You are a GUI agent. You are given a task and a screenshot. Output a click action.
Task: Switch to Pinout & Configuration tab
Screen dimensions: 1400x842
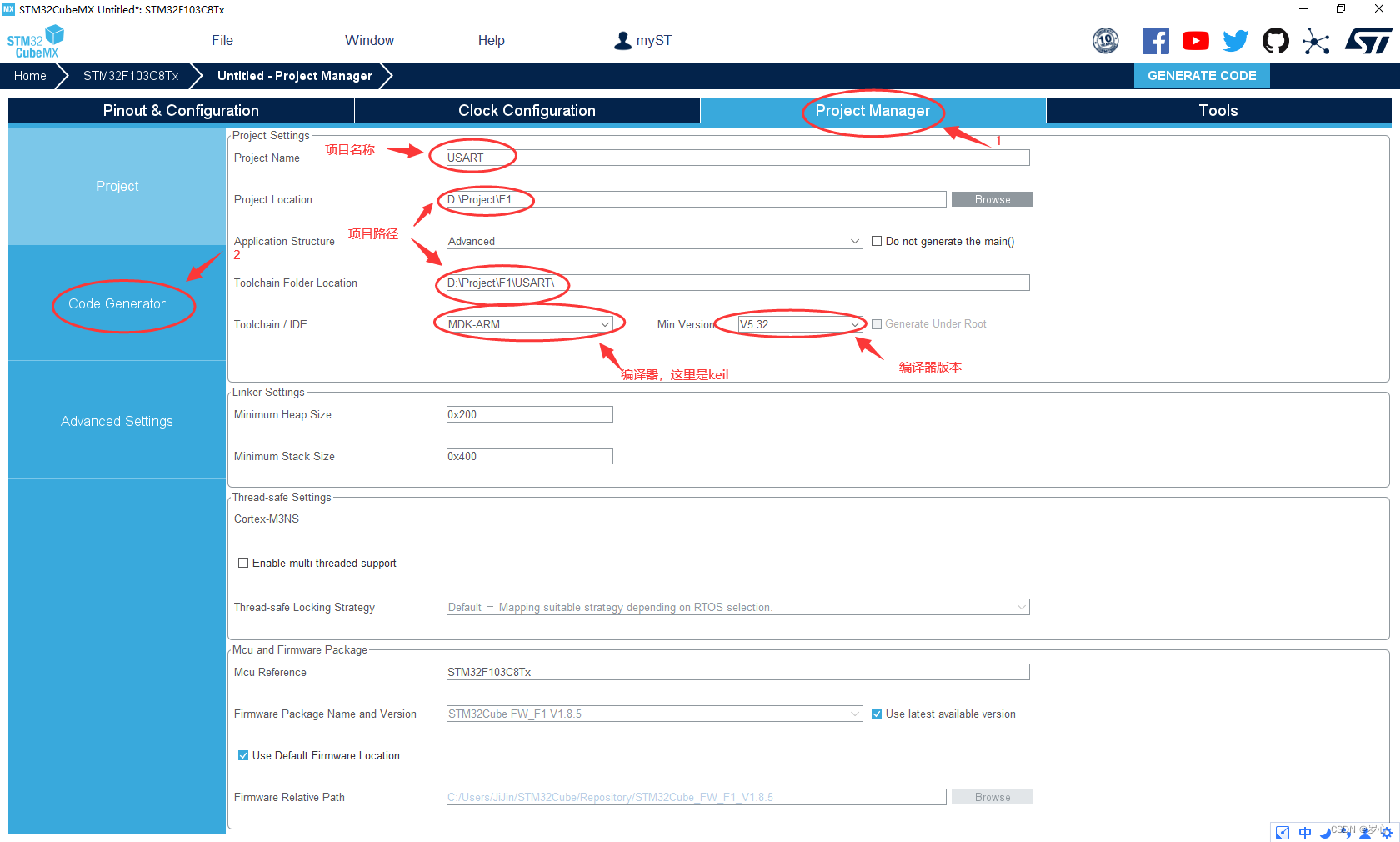pos(181,110)
